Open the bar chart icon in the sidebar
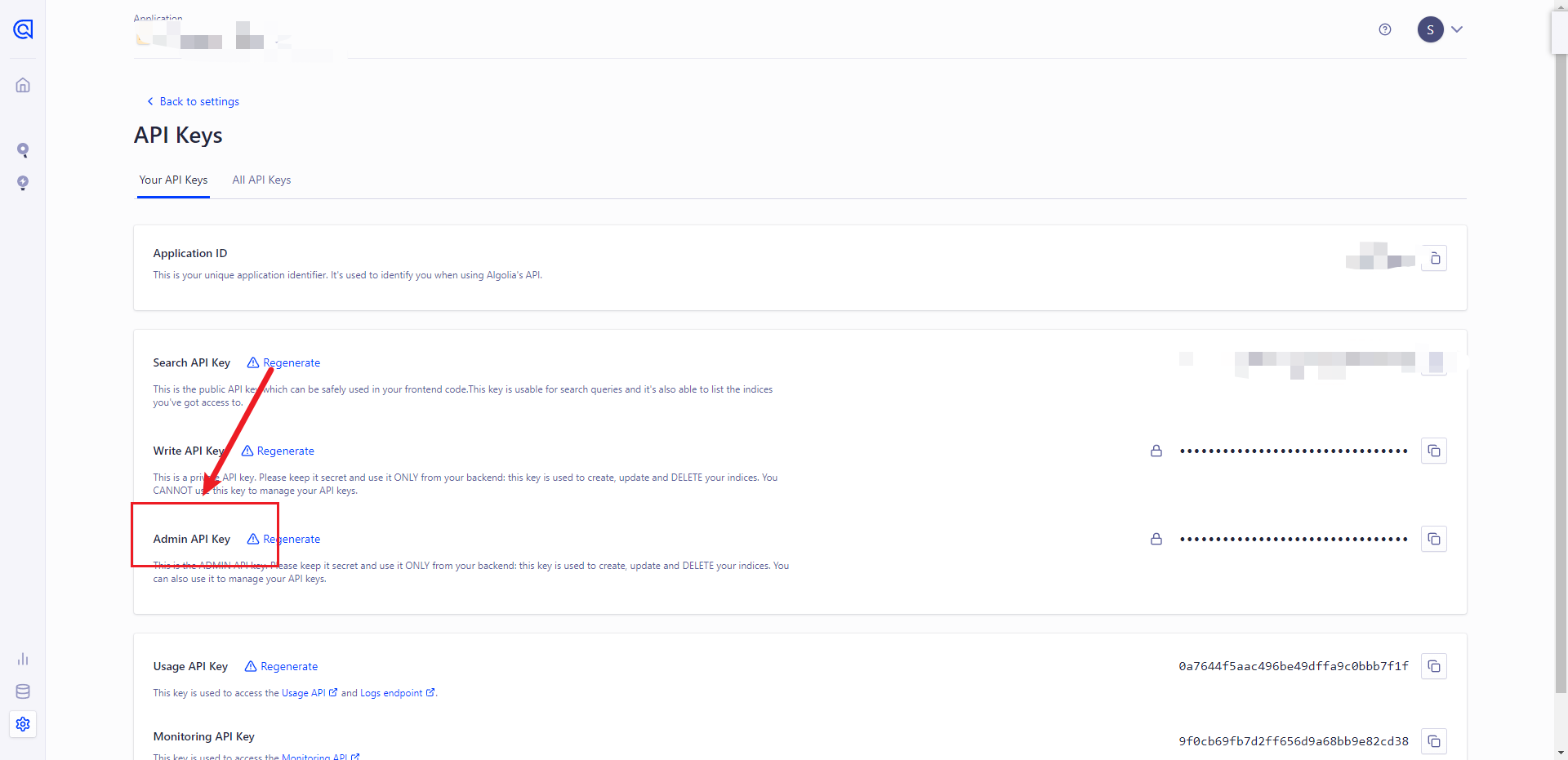The width and height of the screenshot is (1568, 760). coord(23,659)
